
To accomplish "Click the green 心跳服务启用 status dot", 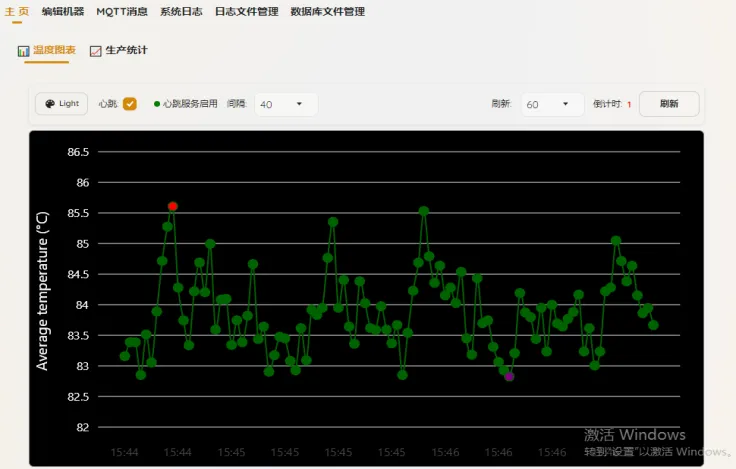I will (x=157, y=104).
